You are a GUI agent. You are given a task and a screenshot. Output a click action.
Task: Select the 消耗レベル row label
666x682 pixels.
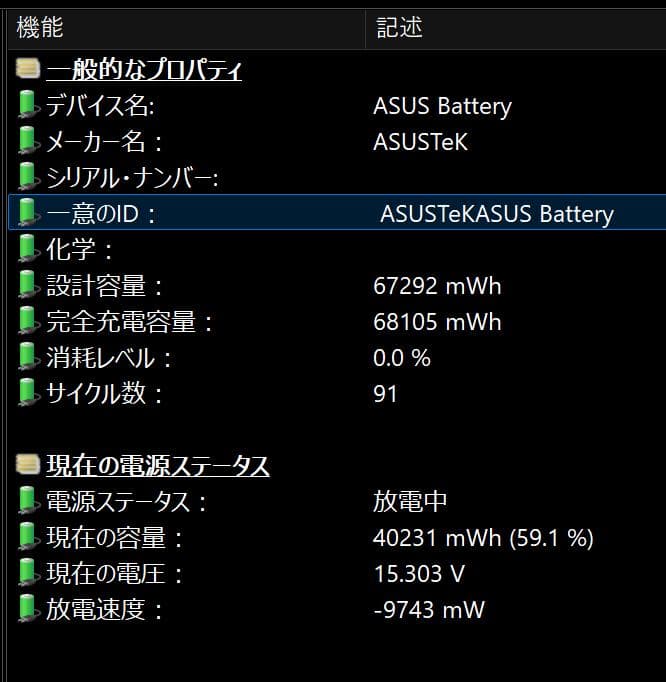109,358
